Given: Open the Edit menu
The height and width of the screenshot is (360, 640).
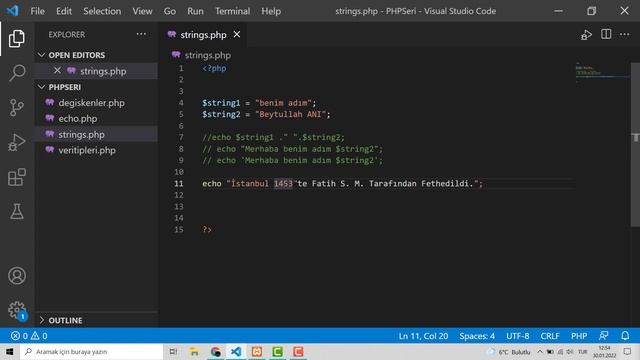Looking at the screenshot, I should coord(64,11).
